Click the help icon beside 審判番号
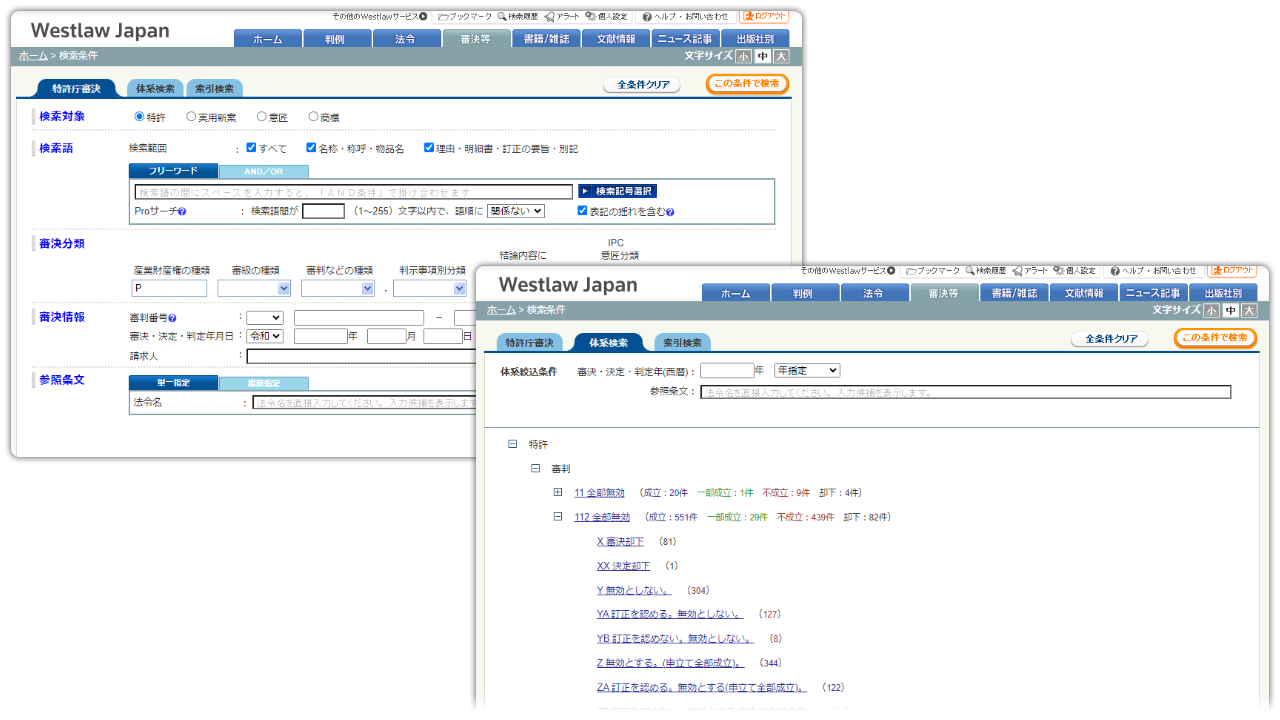This screenshot has height=720, width=1280. [173, 318]
